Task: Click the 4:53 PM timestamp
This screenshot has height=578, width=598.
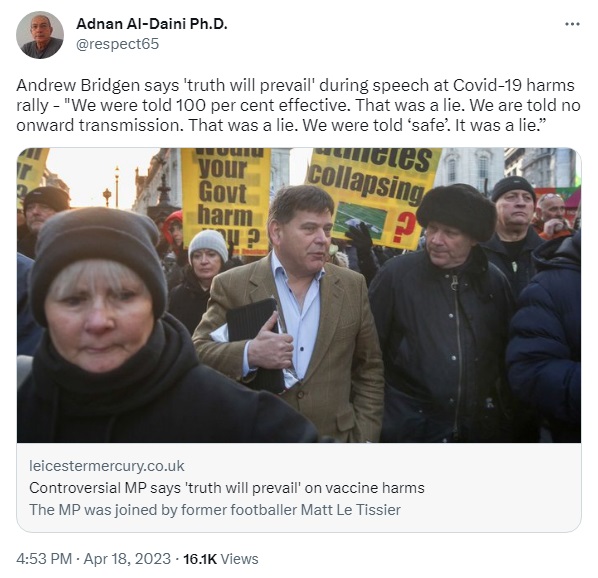Action: [x=44, y=559]
